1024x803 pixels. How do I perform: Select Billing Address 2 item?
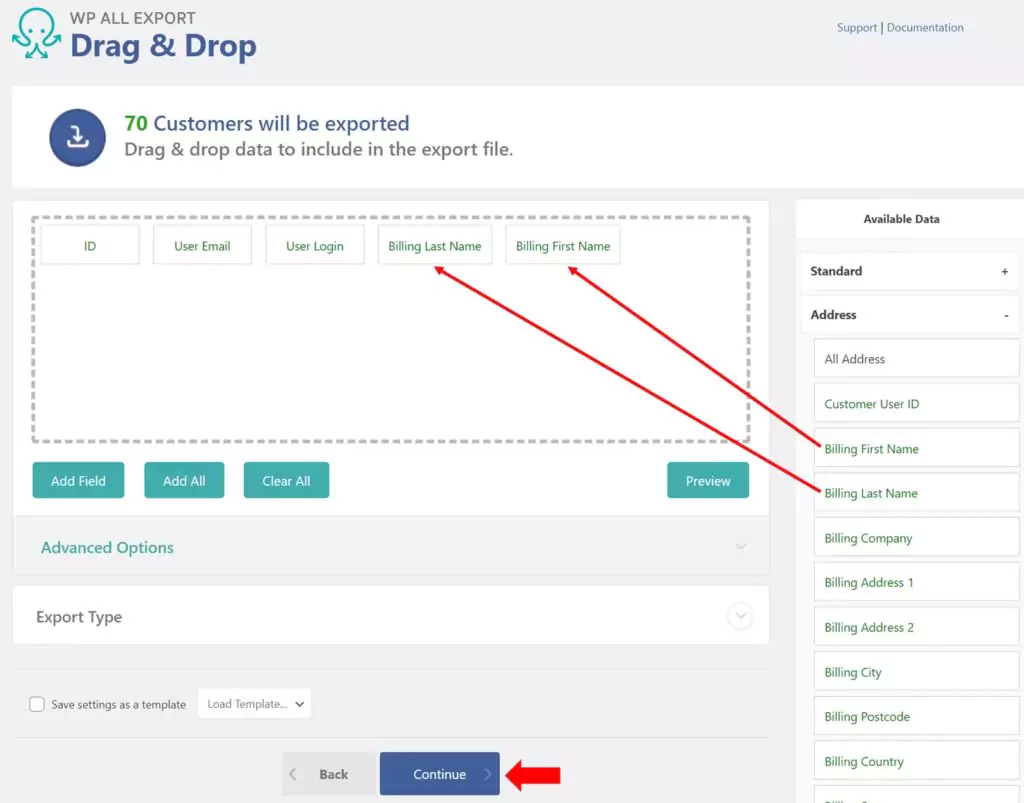click(916, 627)
